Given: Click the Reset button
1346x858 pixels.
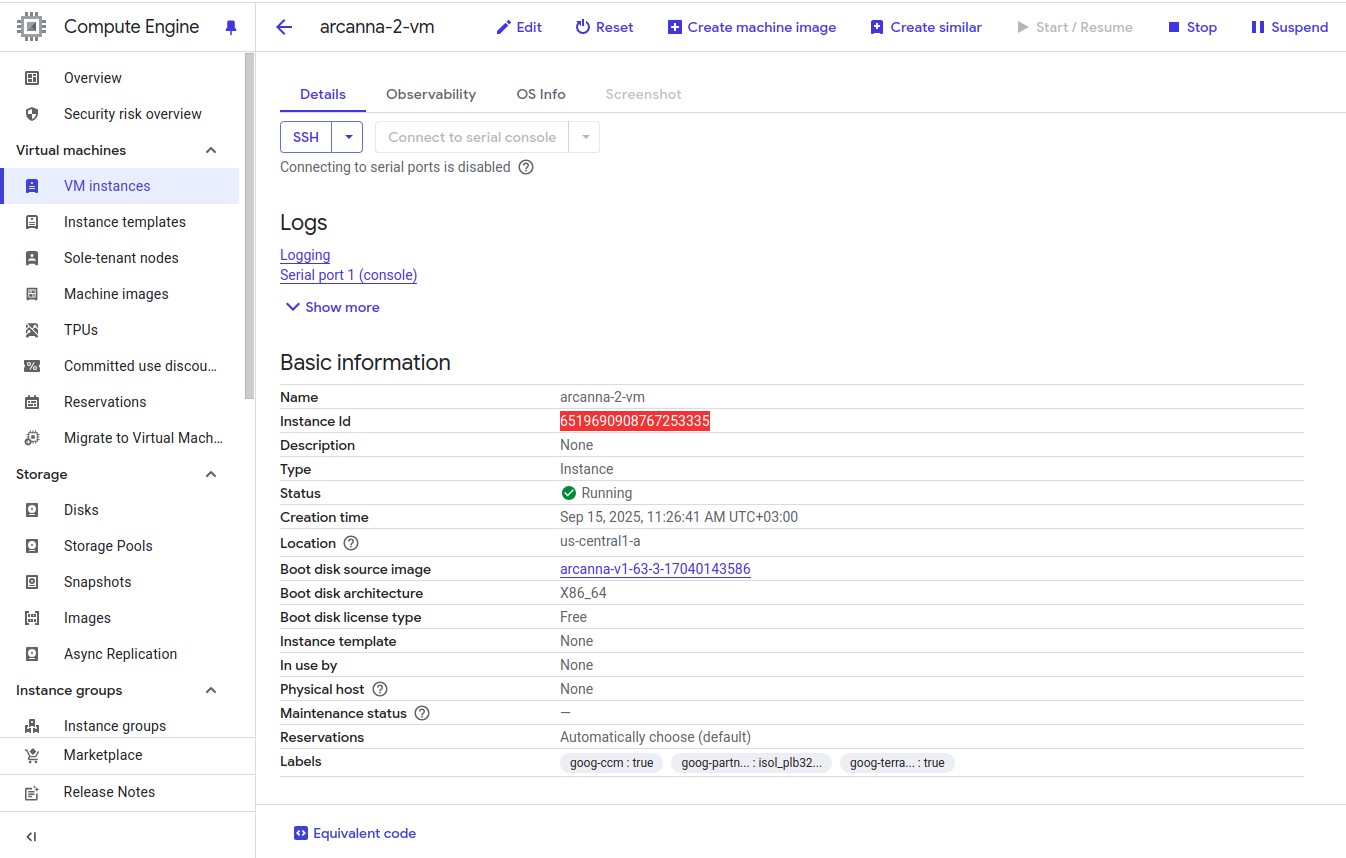Looking at the screenshot, I should [604, 27].
